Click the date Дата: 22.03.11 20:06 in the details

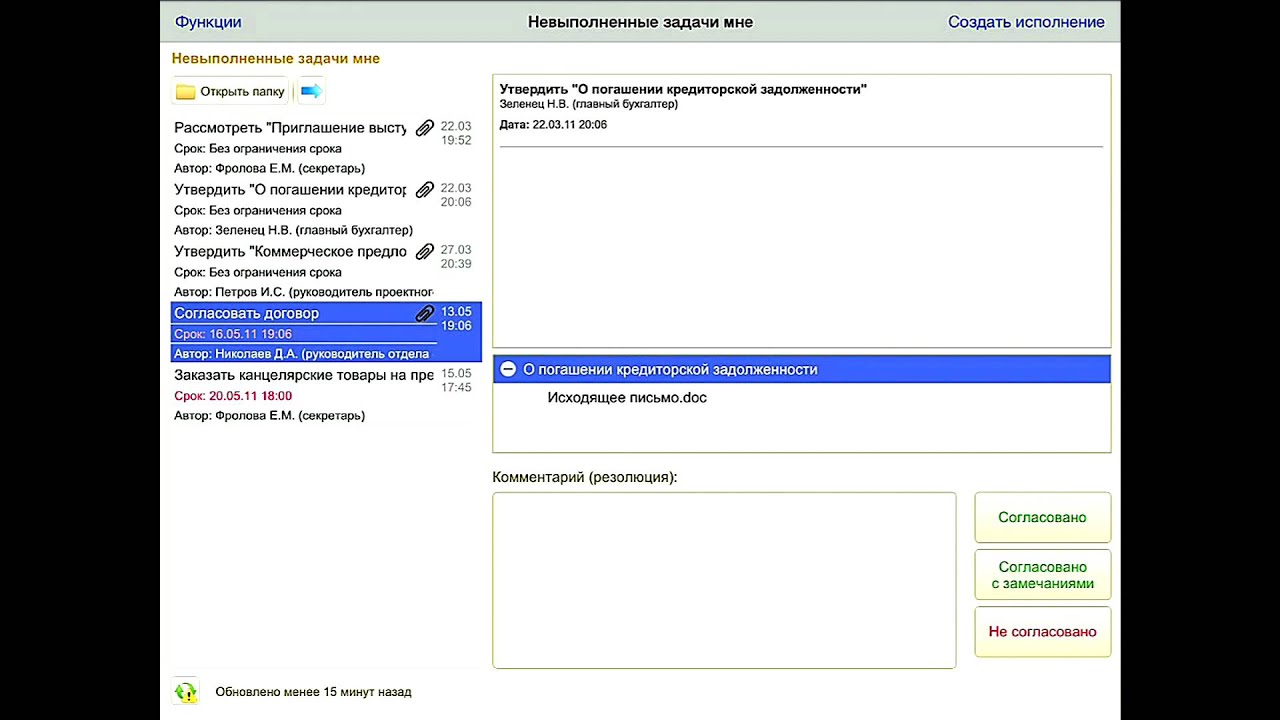[553, 125]
